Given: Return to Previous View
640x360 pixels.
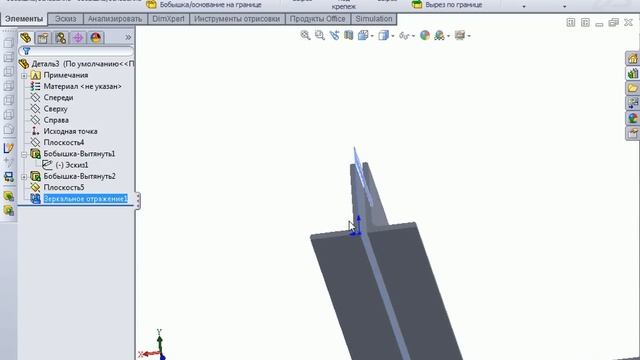Looking at the screenshot, I should [x=334, y=36].
